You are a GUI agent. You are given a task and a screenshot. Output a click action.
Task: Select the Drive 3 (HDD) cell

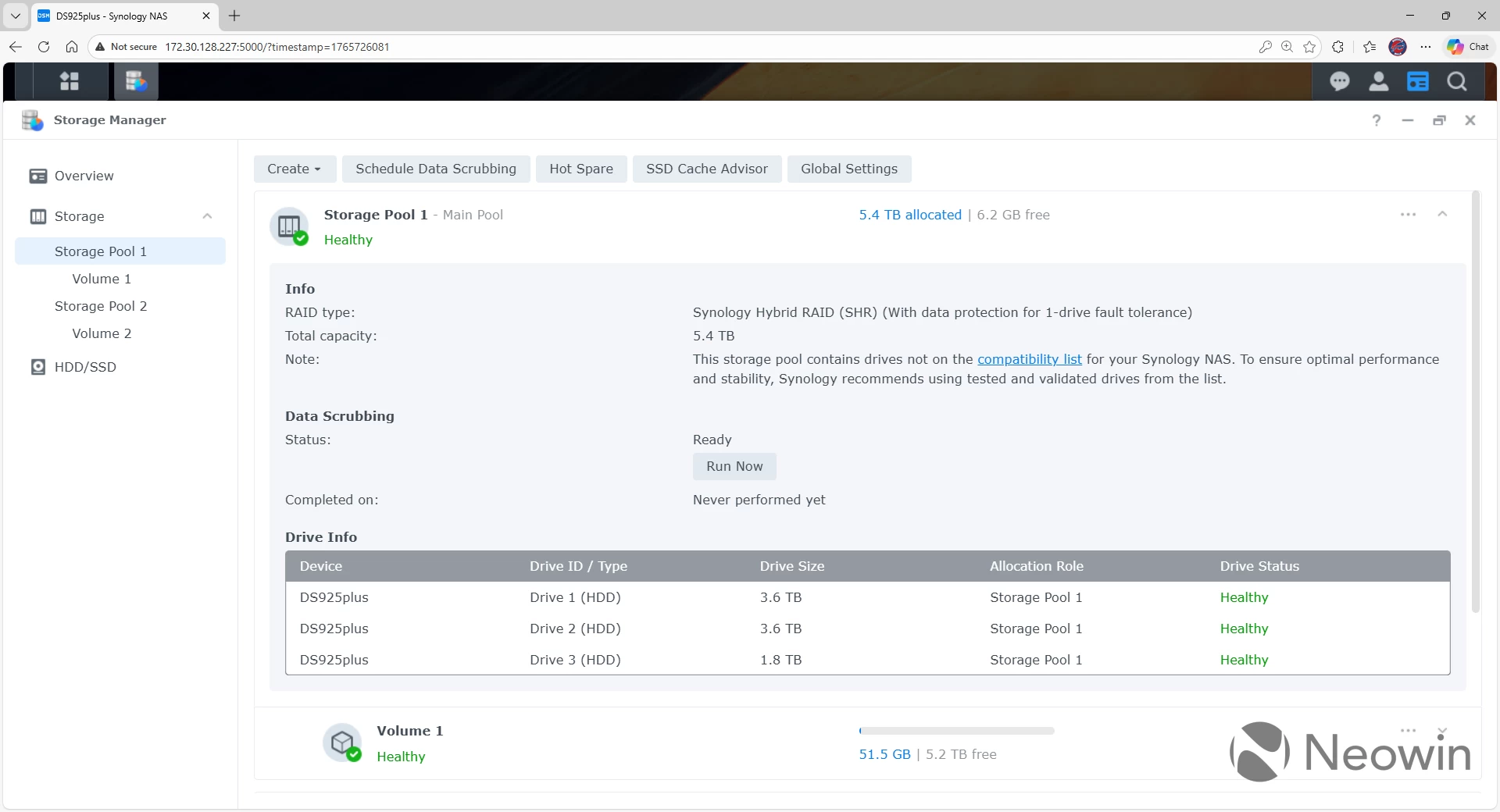(575, 660)
